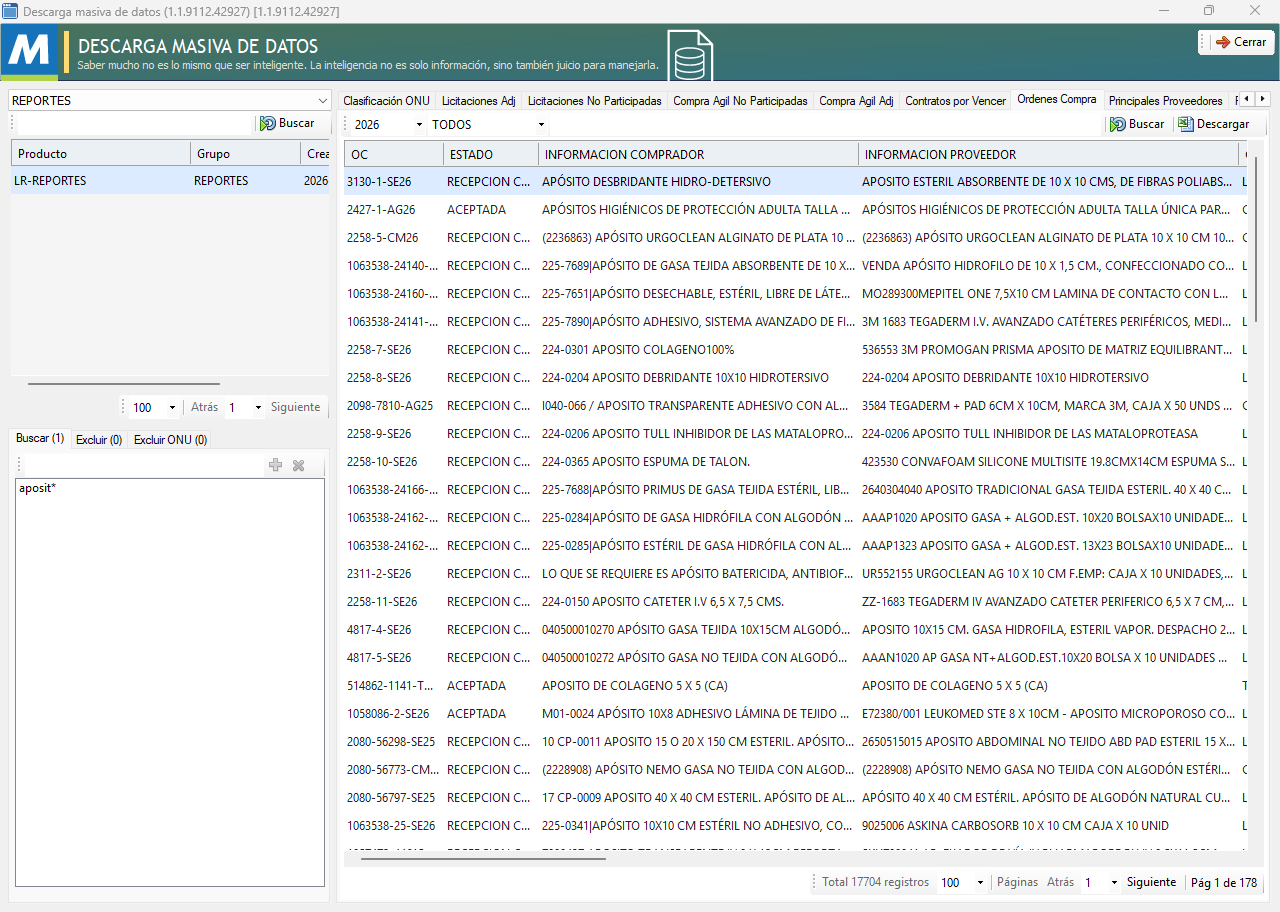The width and height of the screenshot is (1280, 912).
Task: Open Compra Agil No Participadas tab
Action: [740, 100]
